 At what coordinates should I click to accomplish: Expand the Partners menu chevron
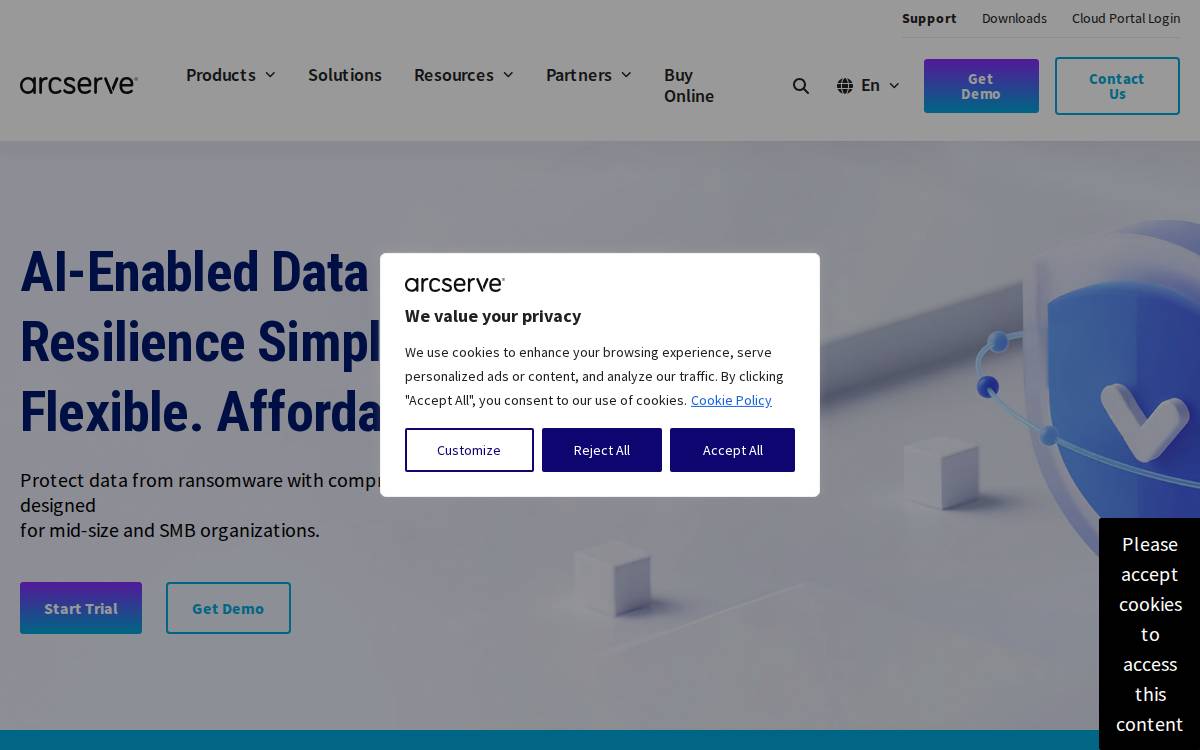[626, 75]
